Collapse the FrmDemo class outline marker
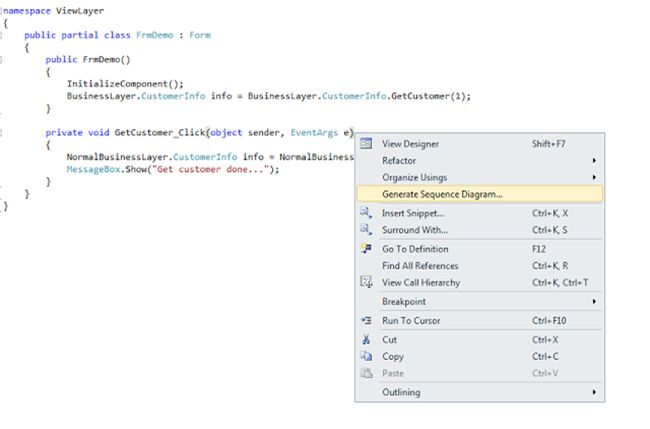 (3, 34)
